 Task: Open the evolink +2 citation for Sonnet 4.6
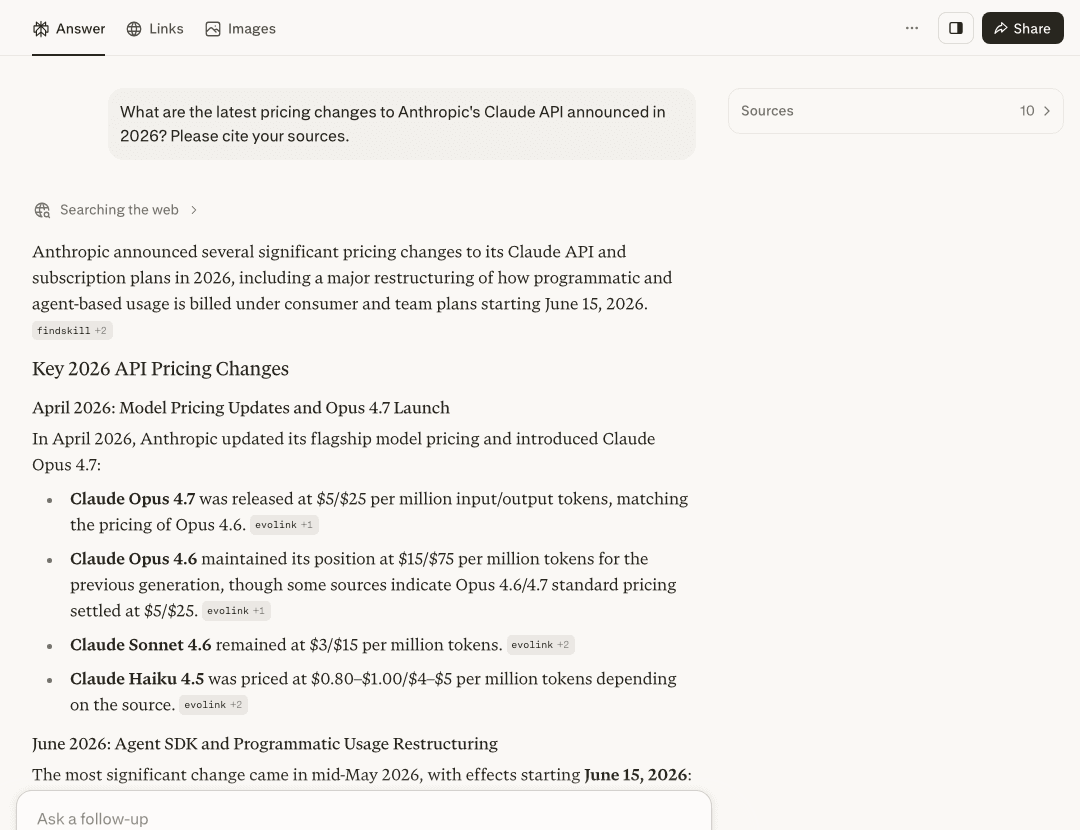point(541,645)
